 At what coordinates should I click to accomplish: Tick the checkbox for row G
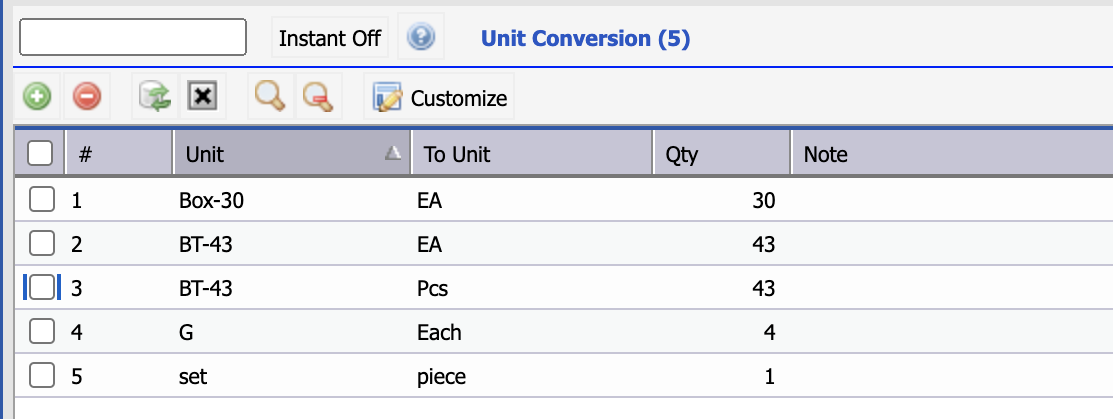pyautogui.click(x=42, y=332)
